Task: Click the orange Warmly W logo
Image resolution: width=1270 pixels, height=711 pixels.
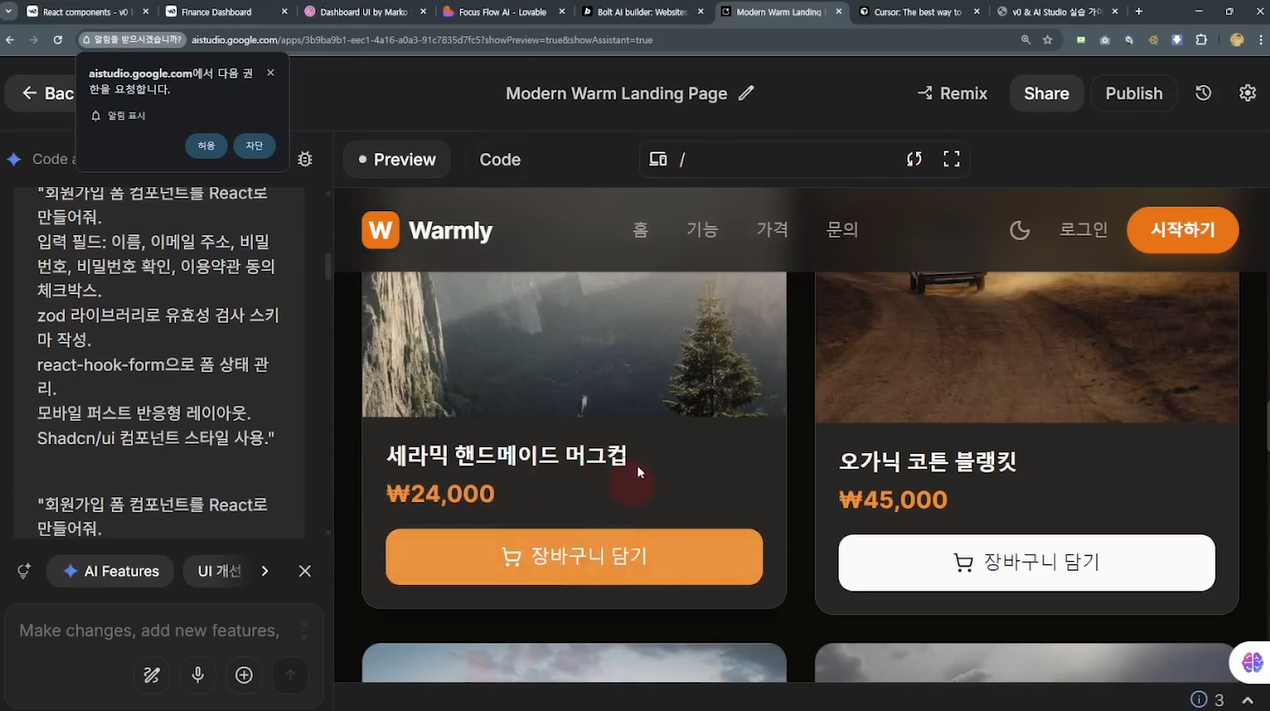Action: tap(380, 230)
